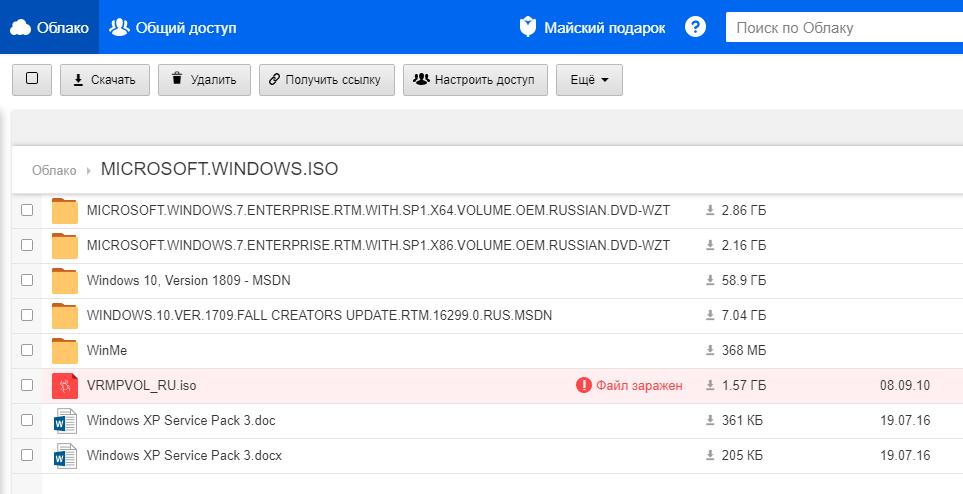Image resolution: width=963 pixels, height=494 pixels.
Task: Click download arrow beside 7.04 ГБ
Action: coord(710,316)
